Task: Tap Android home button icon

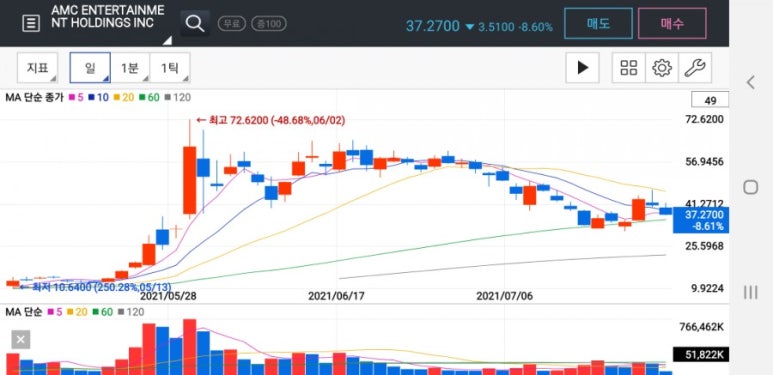Action: (750, 187)
